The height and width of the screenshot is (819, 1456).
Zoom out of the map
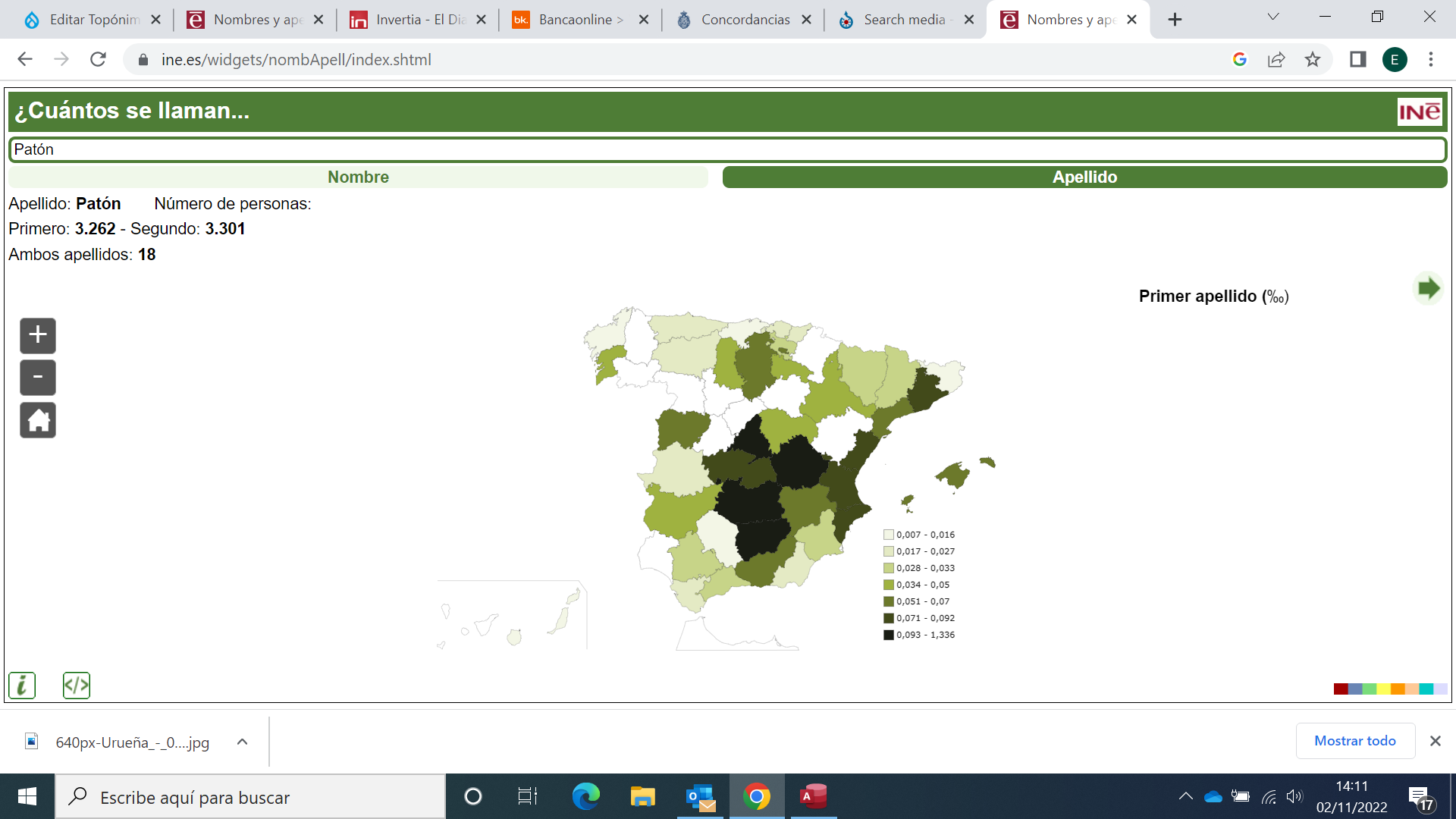38,378
